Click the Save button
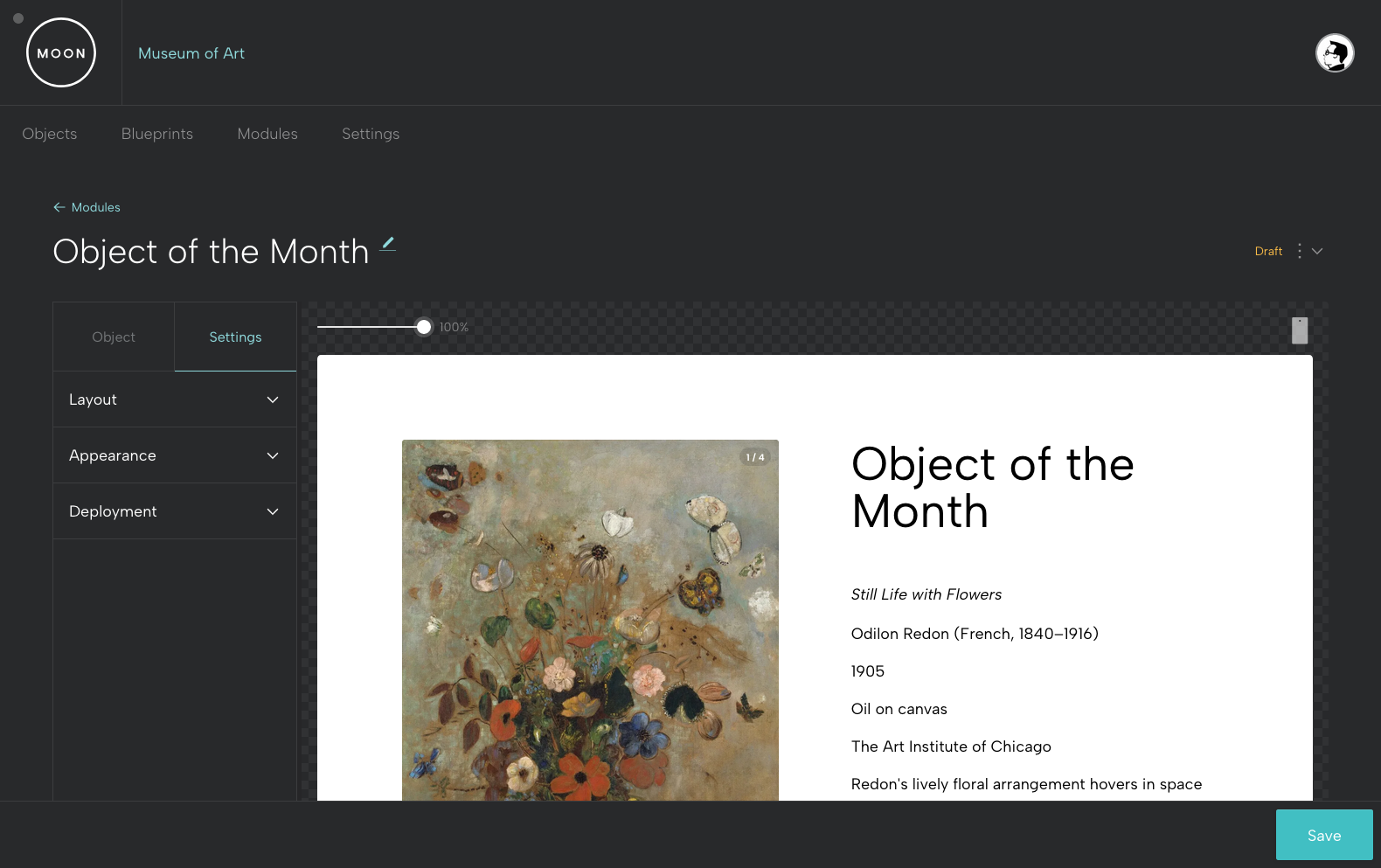 point(1324,835)
